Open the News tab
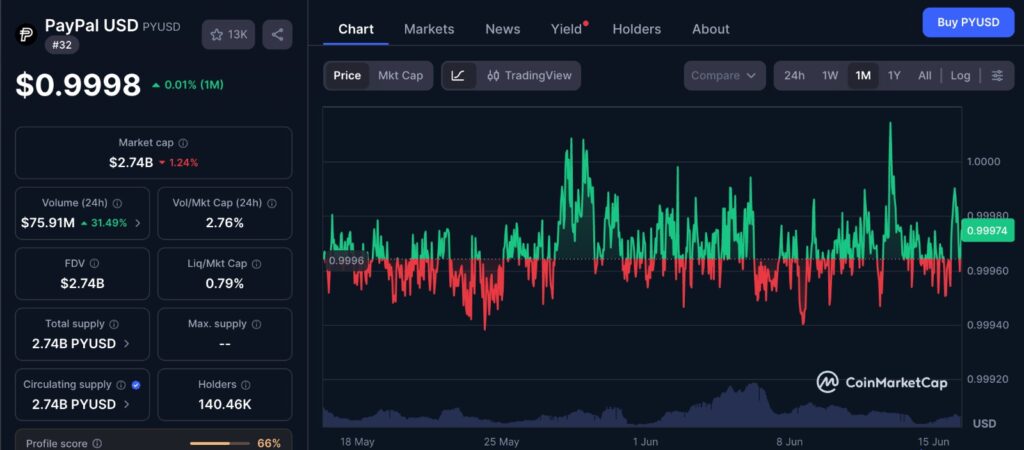Screen dimensions: 1024x450 (x=503, y=29)
